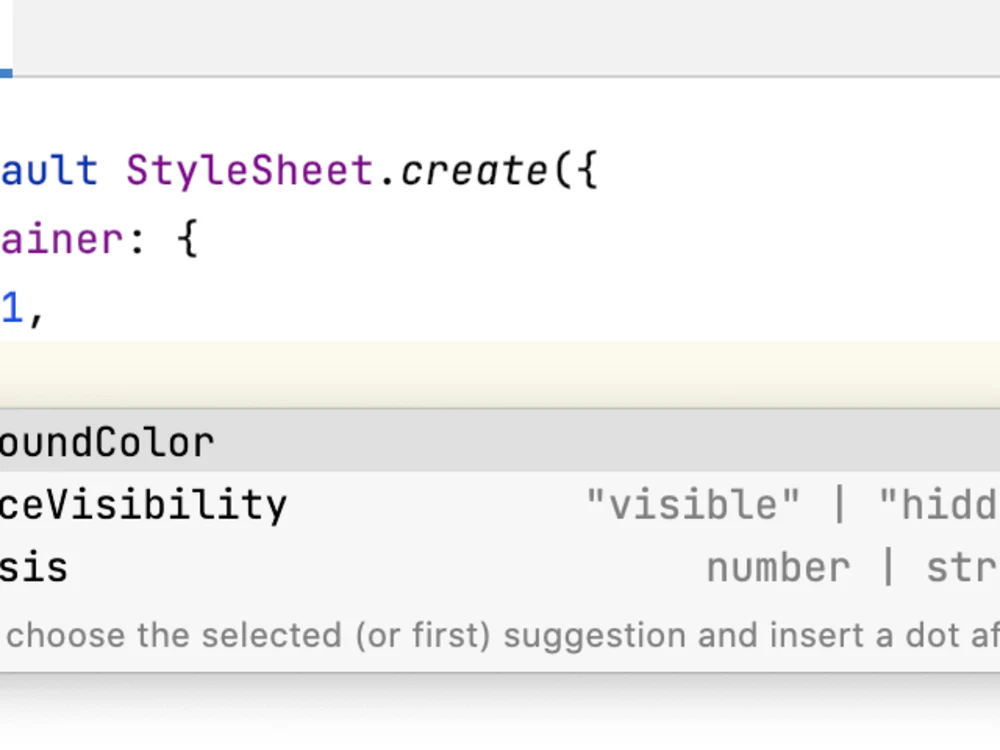
Task: Click the purple 'ainer' property key
Action: pyautogui.click(x=61, y=240)
